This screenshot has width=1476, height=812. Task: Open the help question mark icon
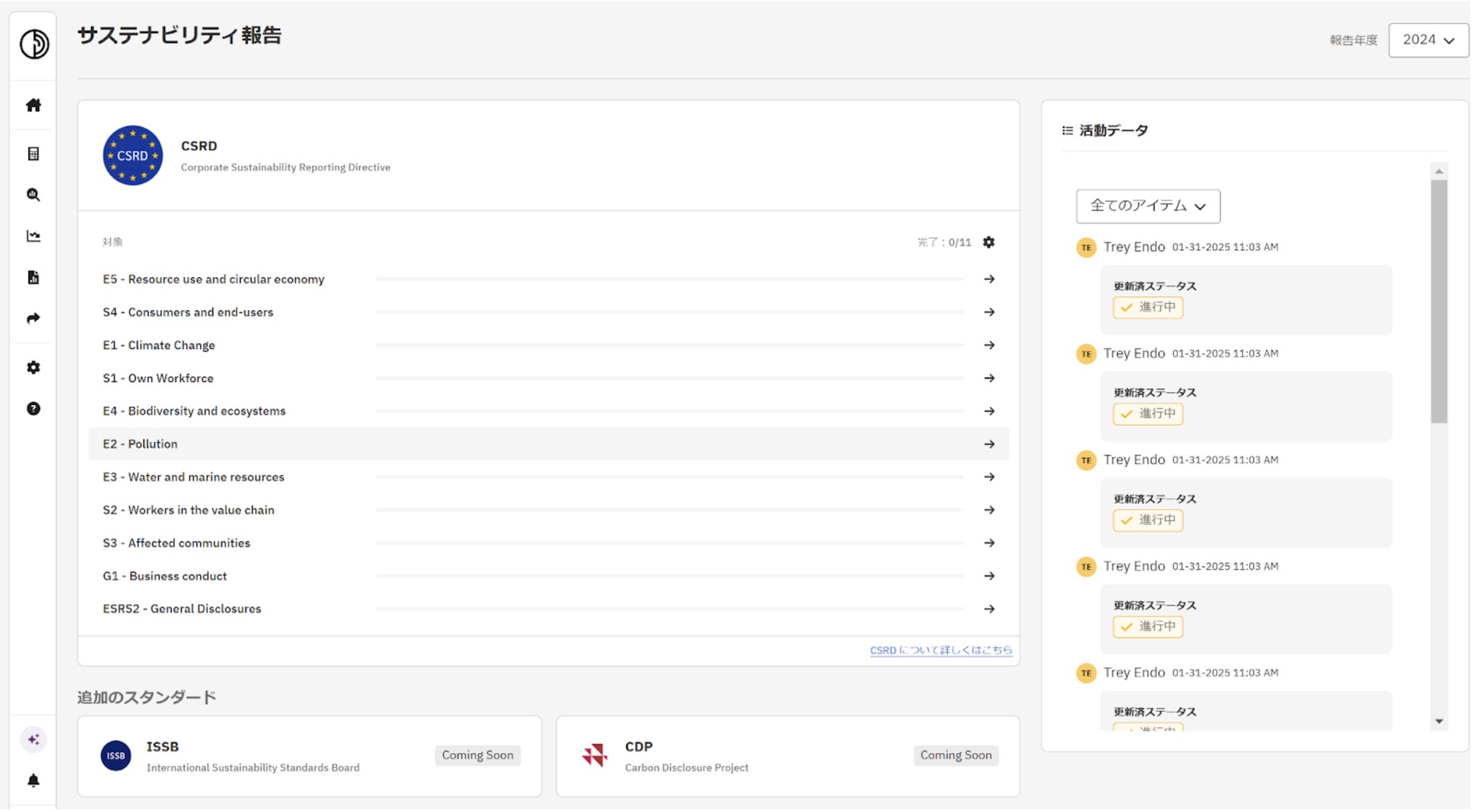tap(33, 409)
